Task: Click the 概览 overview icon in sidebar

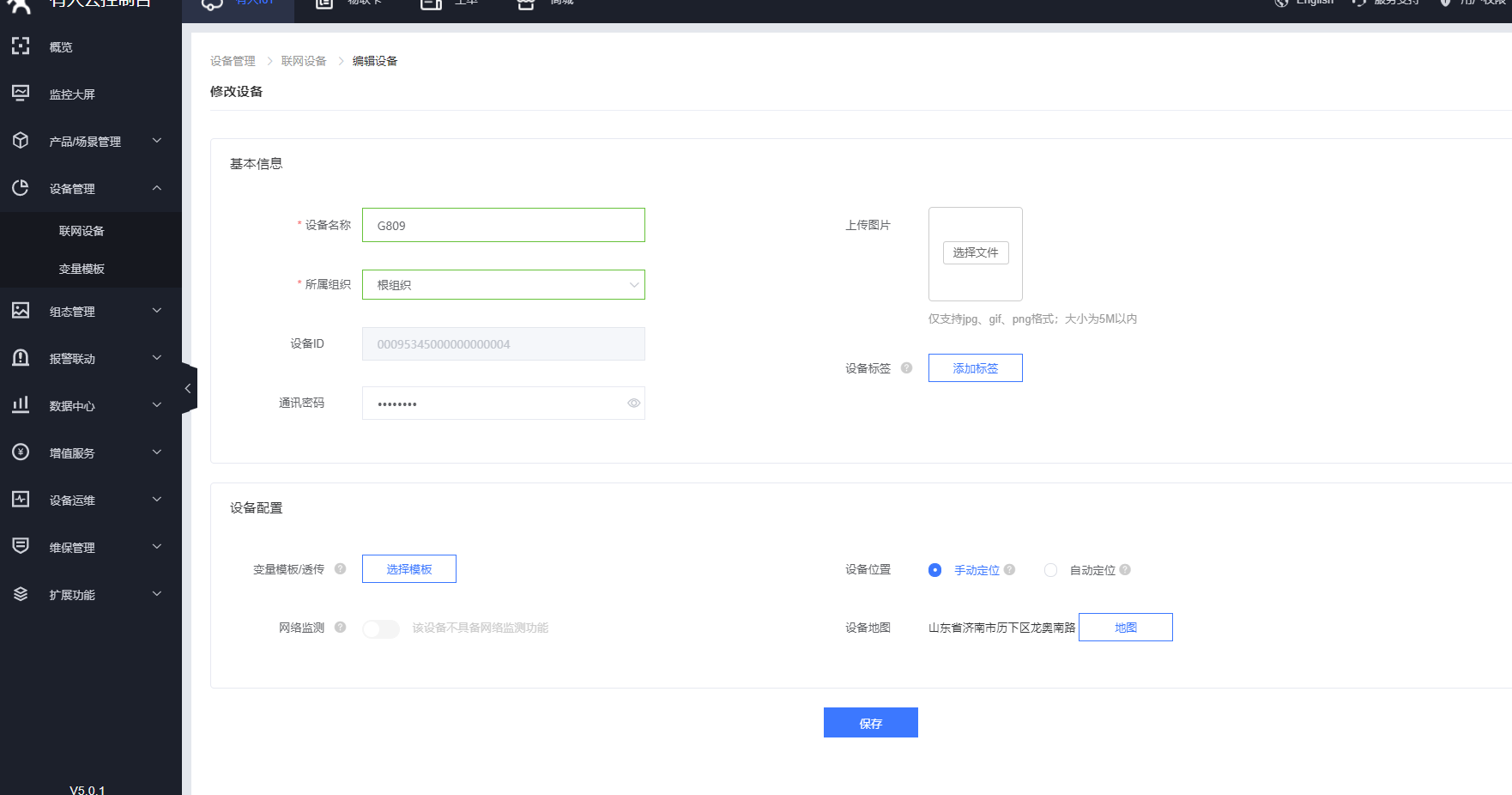Action: pyautogui.click(x=21, y=46)
